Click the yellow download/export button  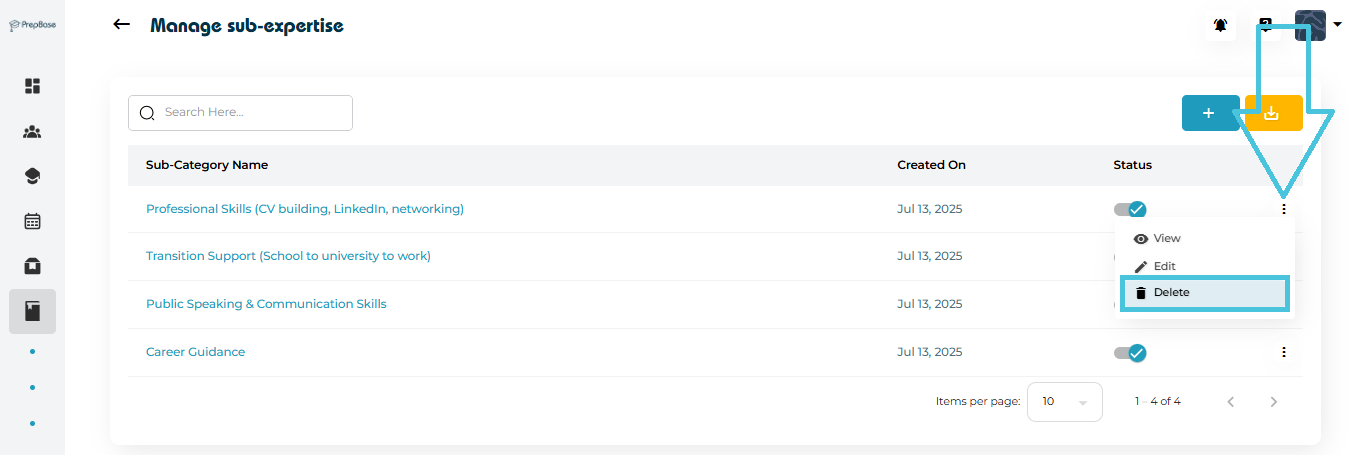tap(1272, 113)
